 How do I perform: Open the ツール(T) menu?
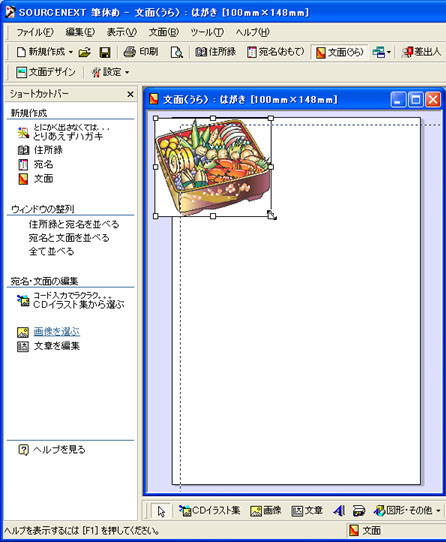pyautogui.click(x=207, y=32)
